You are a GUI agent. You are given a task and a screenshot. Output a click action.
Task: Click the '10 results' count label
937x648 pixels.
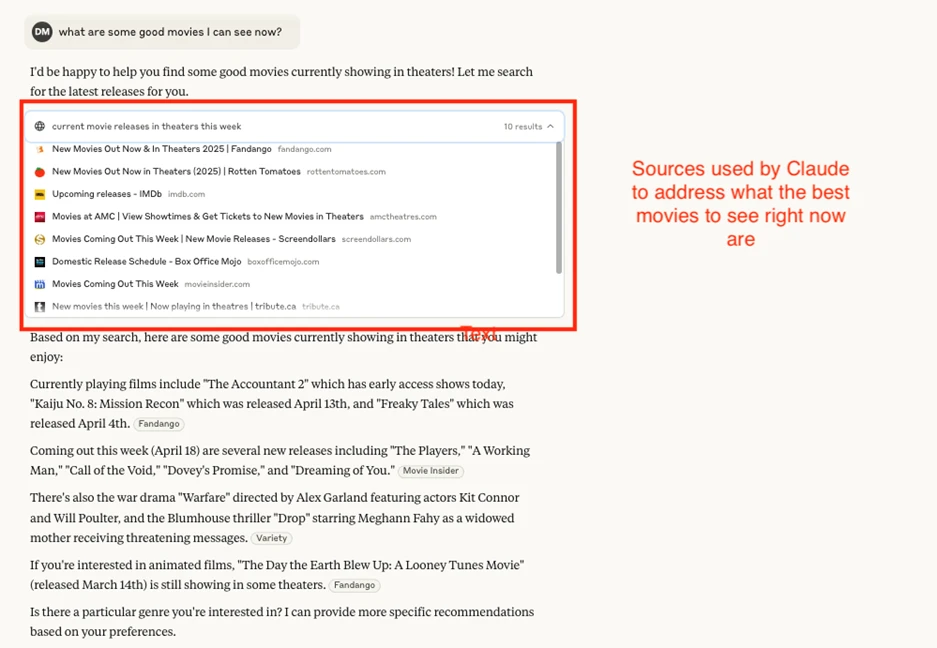[523, 127]
